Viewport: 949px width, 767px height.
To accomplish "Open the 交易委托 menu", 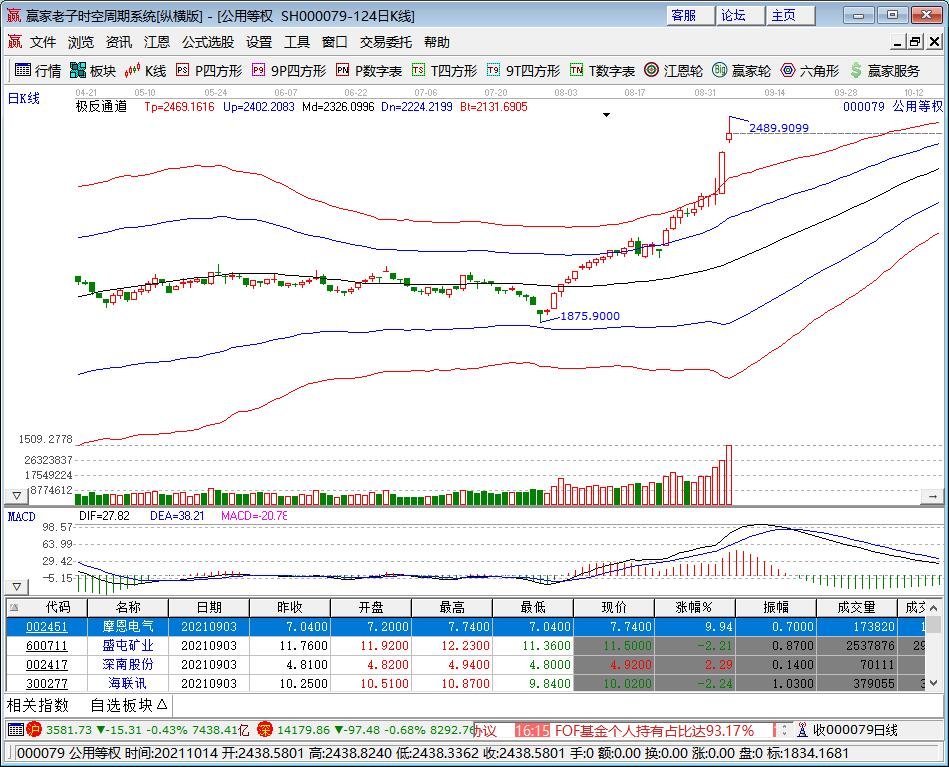I will 386,42.
